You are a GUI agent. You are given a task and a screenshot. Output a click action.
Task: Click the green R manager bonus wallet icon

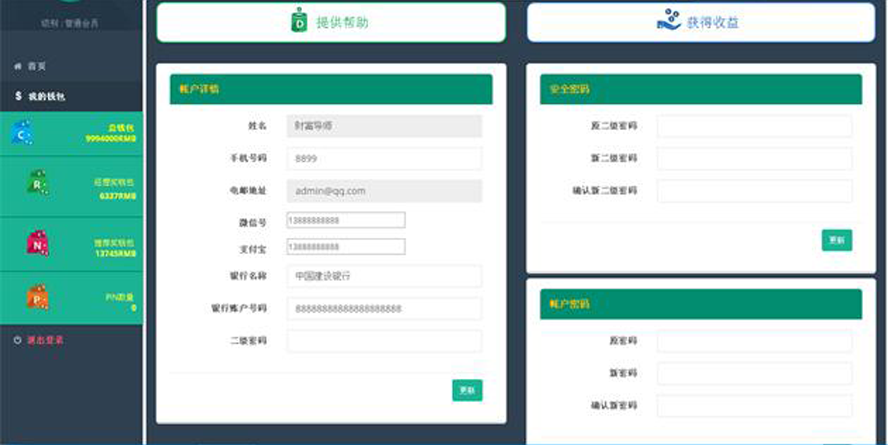[37, 183]
